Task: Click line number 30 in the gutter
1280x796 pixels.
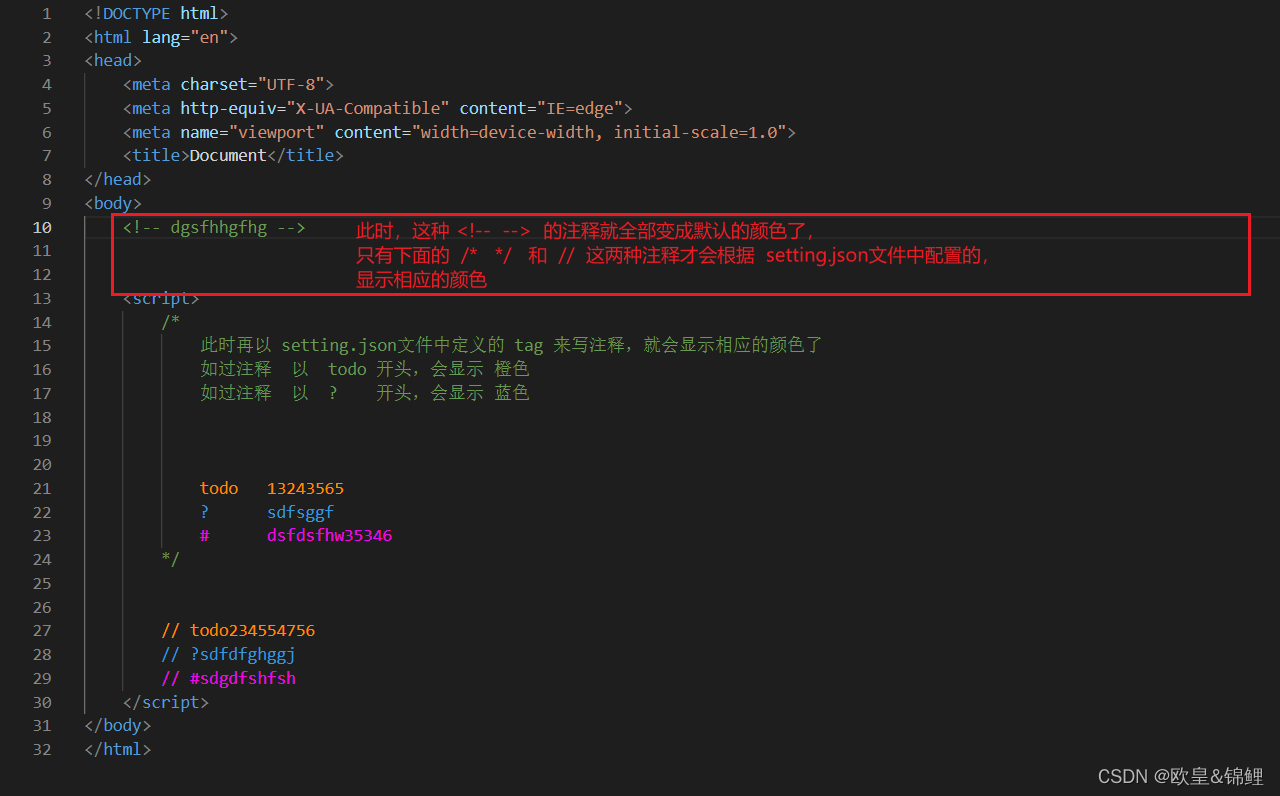Action: point(42,703)
